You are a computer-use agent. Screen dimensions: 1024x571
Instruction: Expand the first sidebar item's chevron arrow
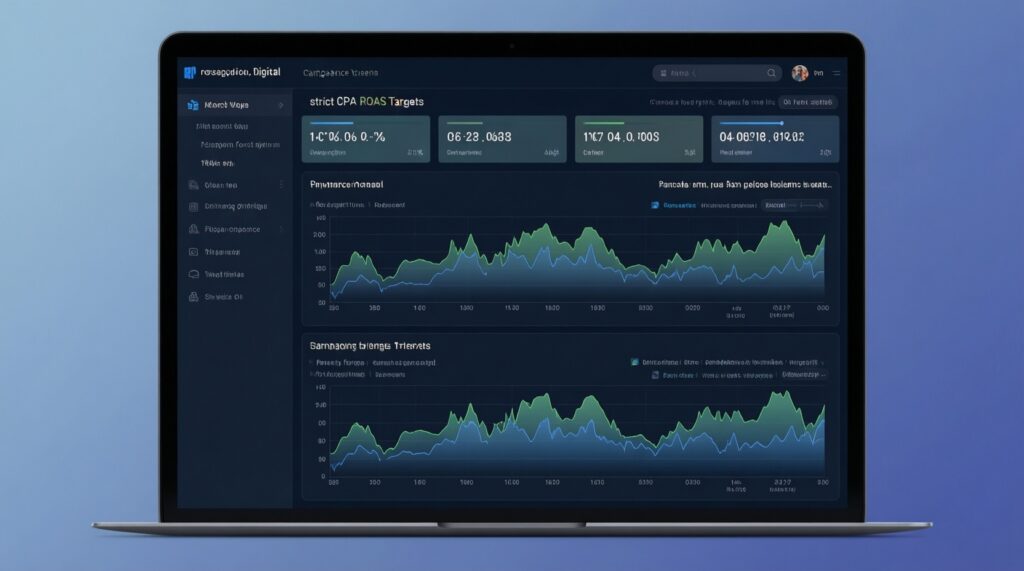coord(280,105)
